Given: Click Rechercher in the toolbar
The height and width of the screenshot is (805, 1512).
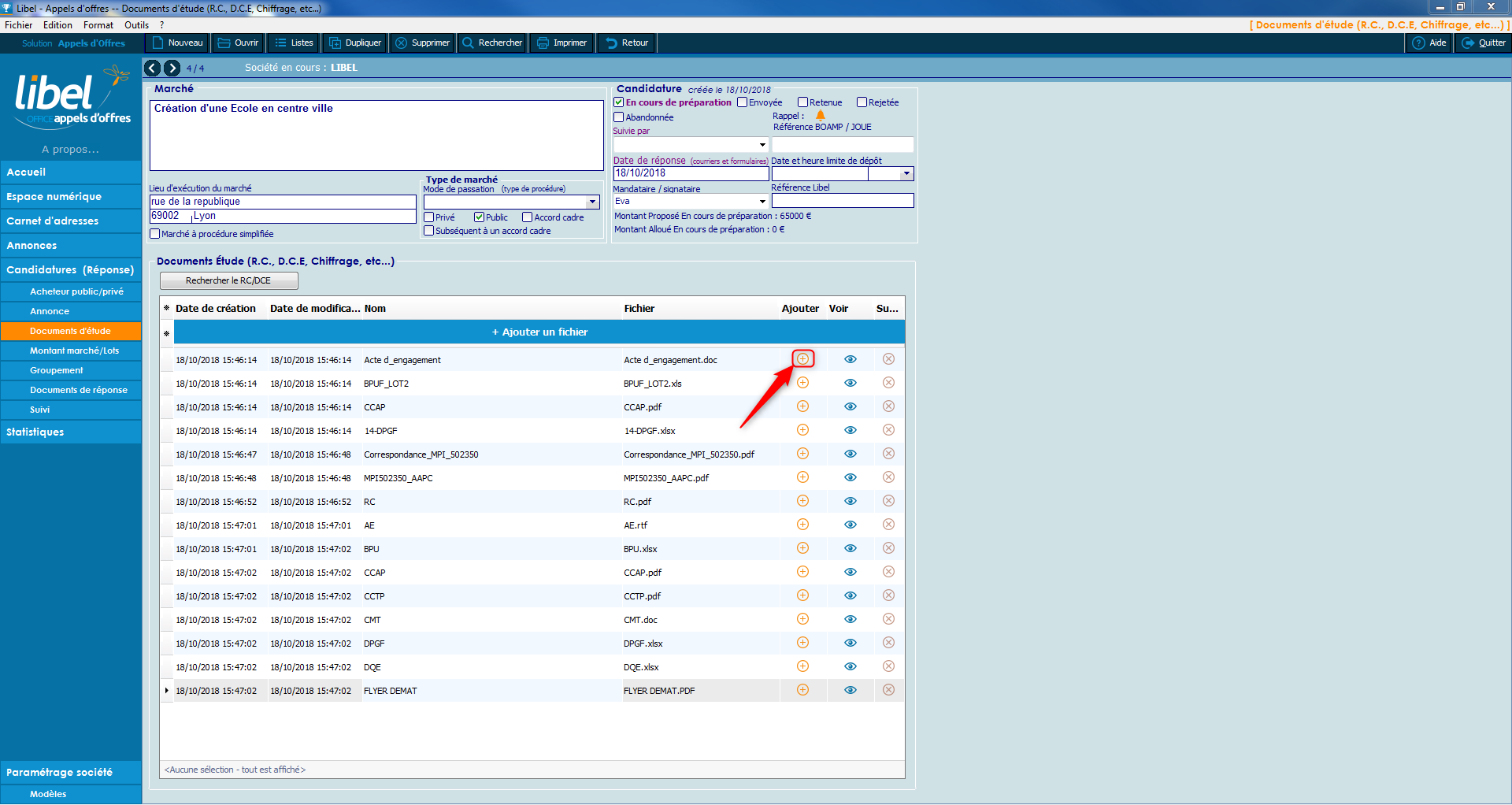Looking at the screenshot, I should (492, 43).
